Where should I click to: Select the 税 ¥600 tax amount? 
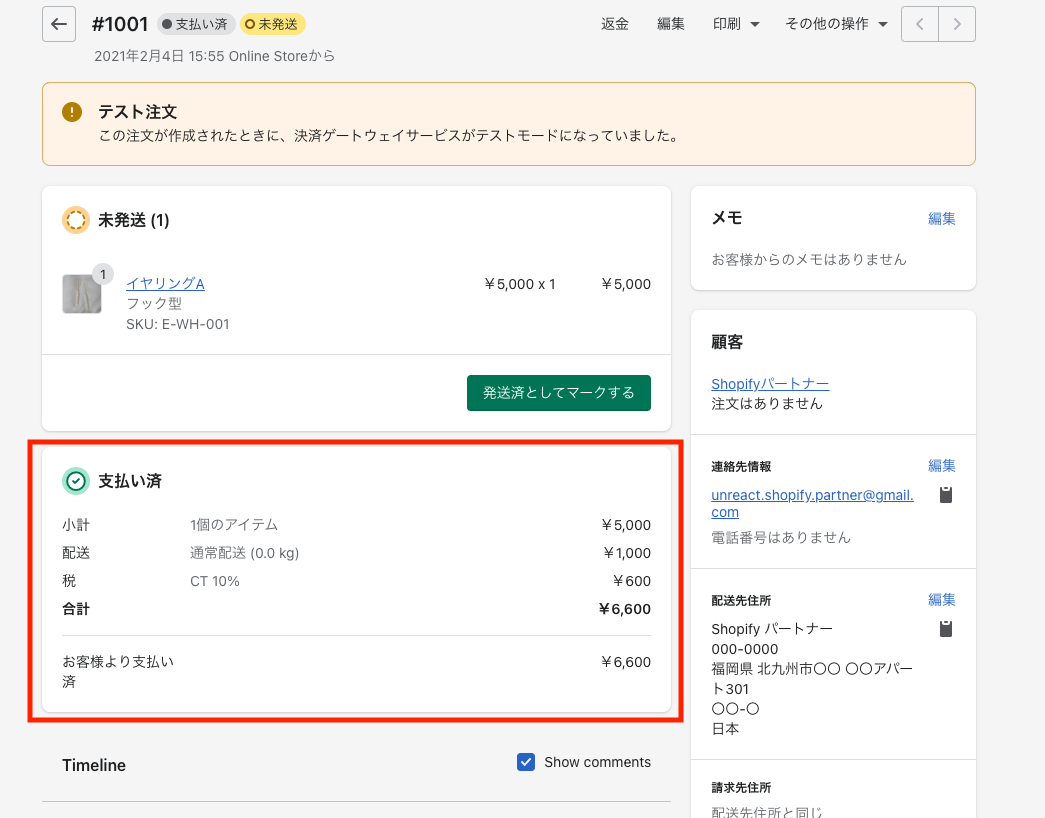tap(631, 581)
